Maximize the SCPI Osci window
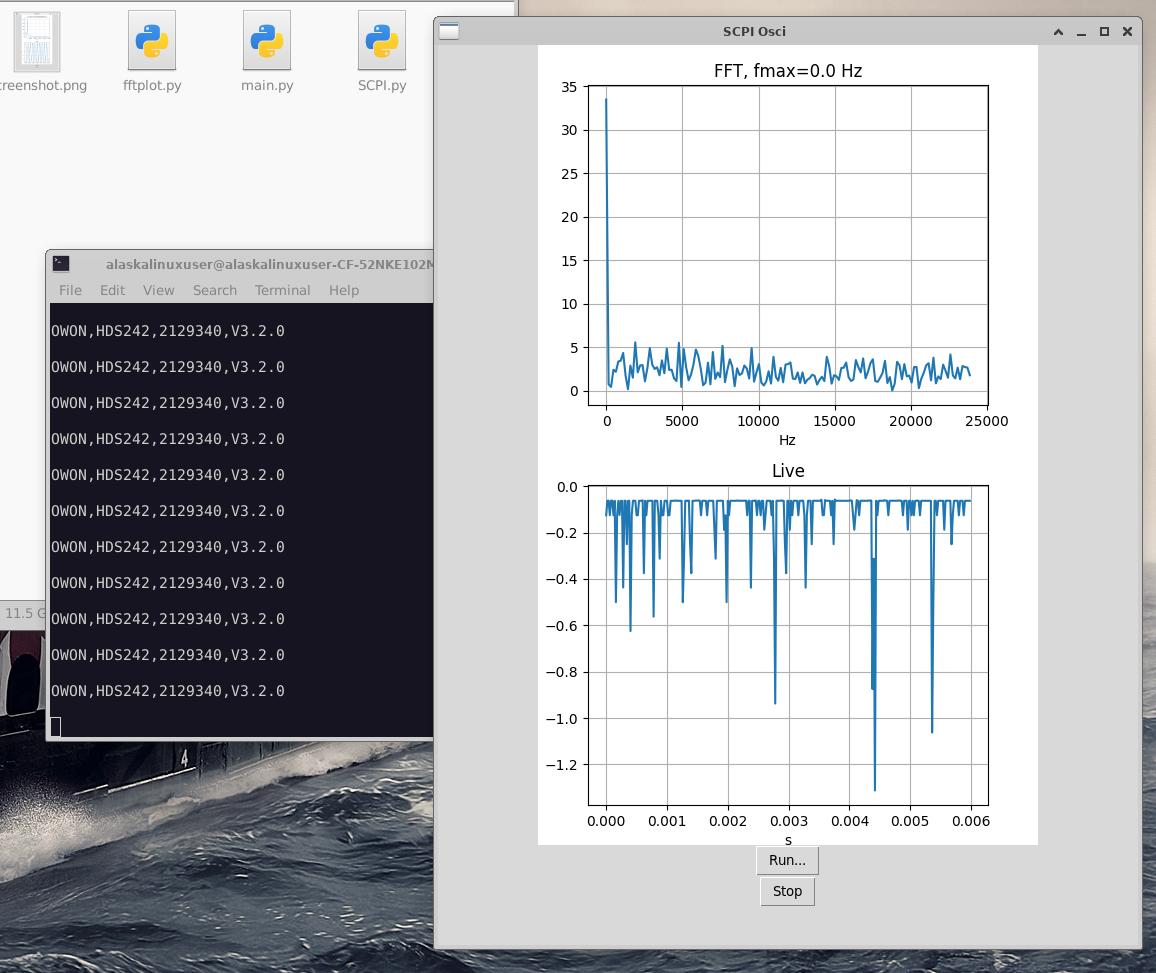The width and height of the screenshot is (1156, 973). pos(1104,31)
